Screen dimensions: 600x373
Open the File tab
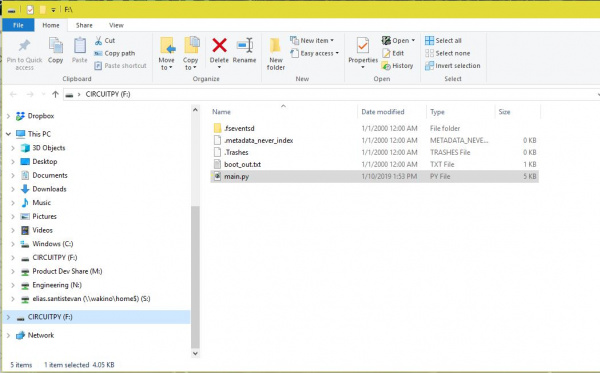[x=18, y=25]
